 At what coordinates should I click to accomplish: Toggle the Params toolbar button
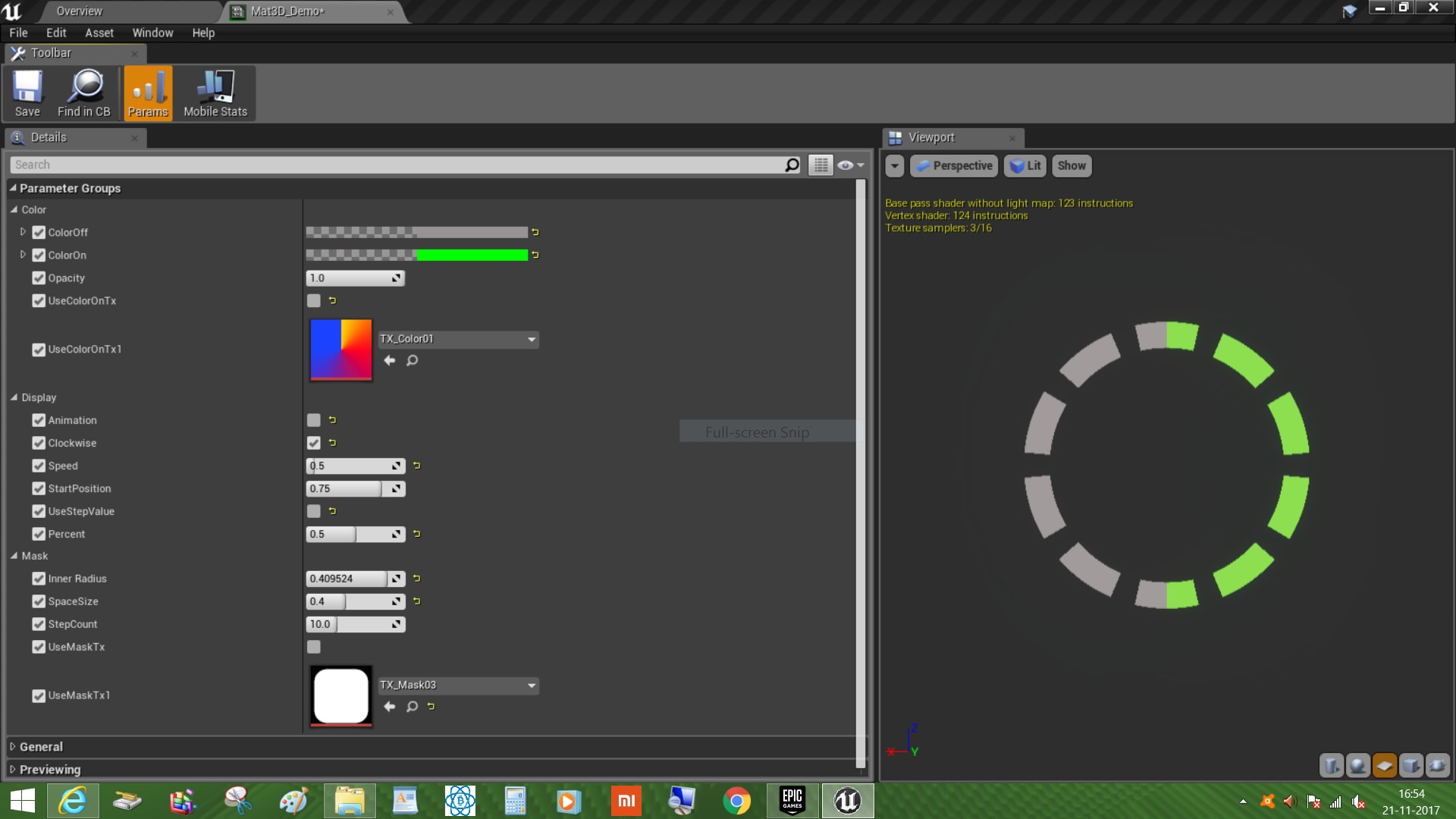pos(148,93)
